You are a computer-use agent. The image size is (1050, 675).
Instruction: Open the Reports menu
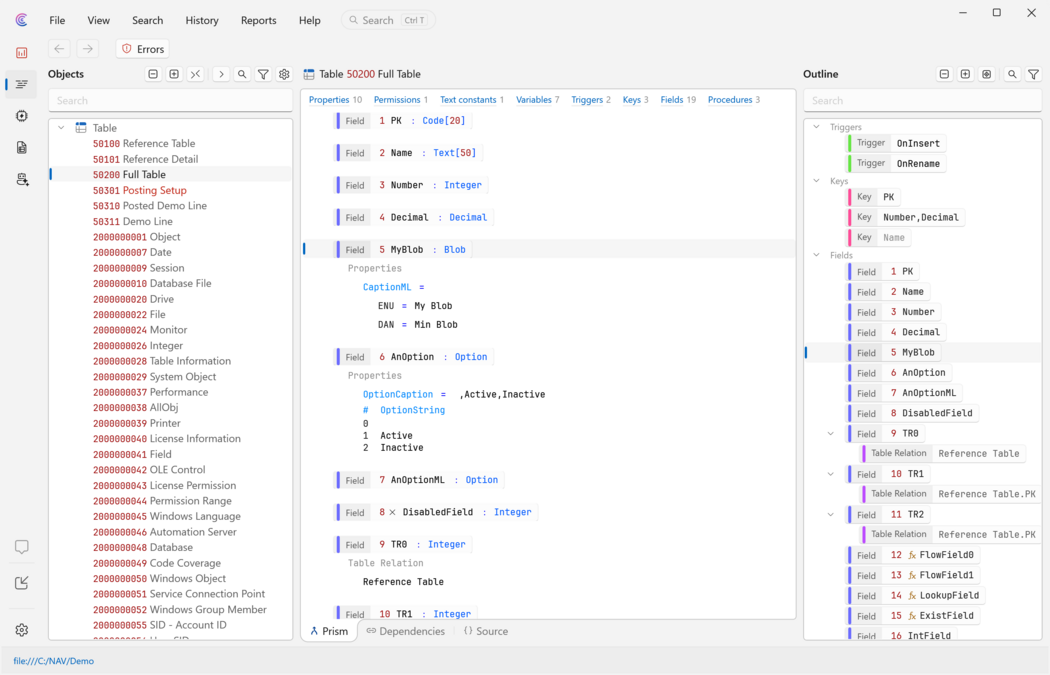tap(258, 20)
